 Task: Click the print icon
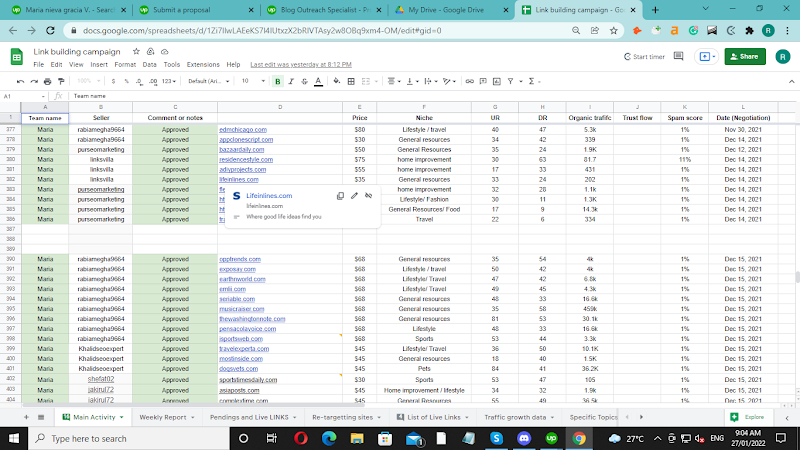coord(48,81)
